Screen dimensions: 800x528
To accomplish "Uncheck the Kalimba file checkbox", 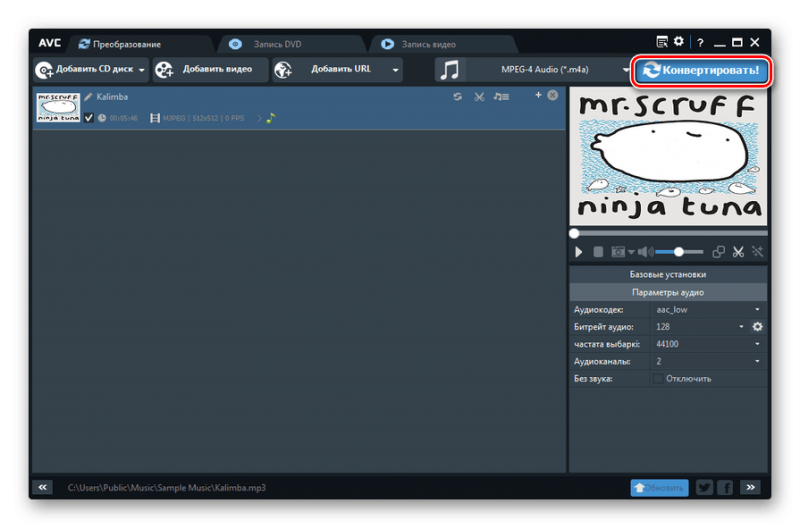I will pyautogui.click(x=89, y=118).
